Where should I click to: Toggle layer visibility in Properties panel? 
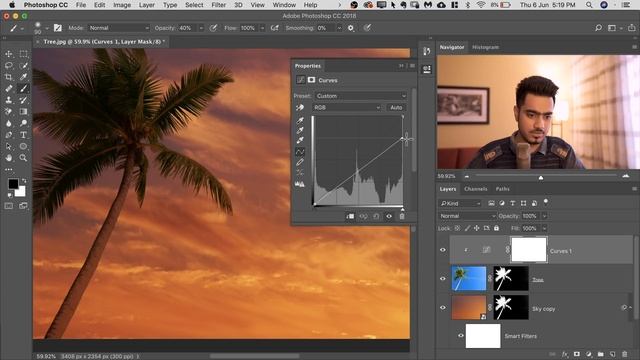click(x=389, y=216)
